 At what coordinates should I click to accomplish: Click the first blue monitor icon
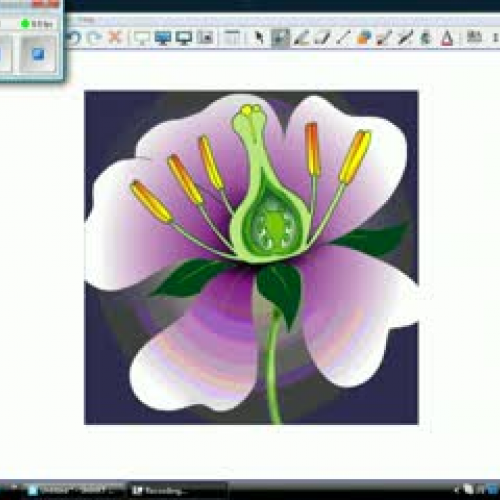click(163, 38)
